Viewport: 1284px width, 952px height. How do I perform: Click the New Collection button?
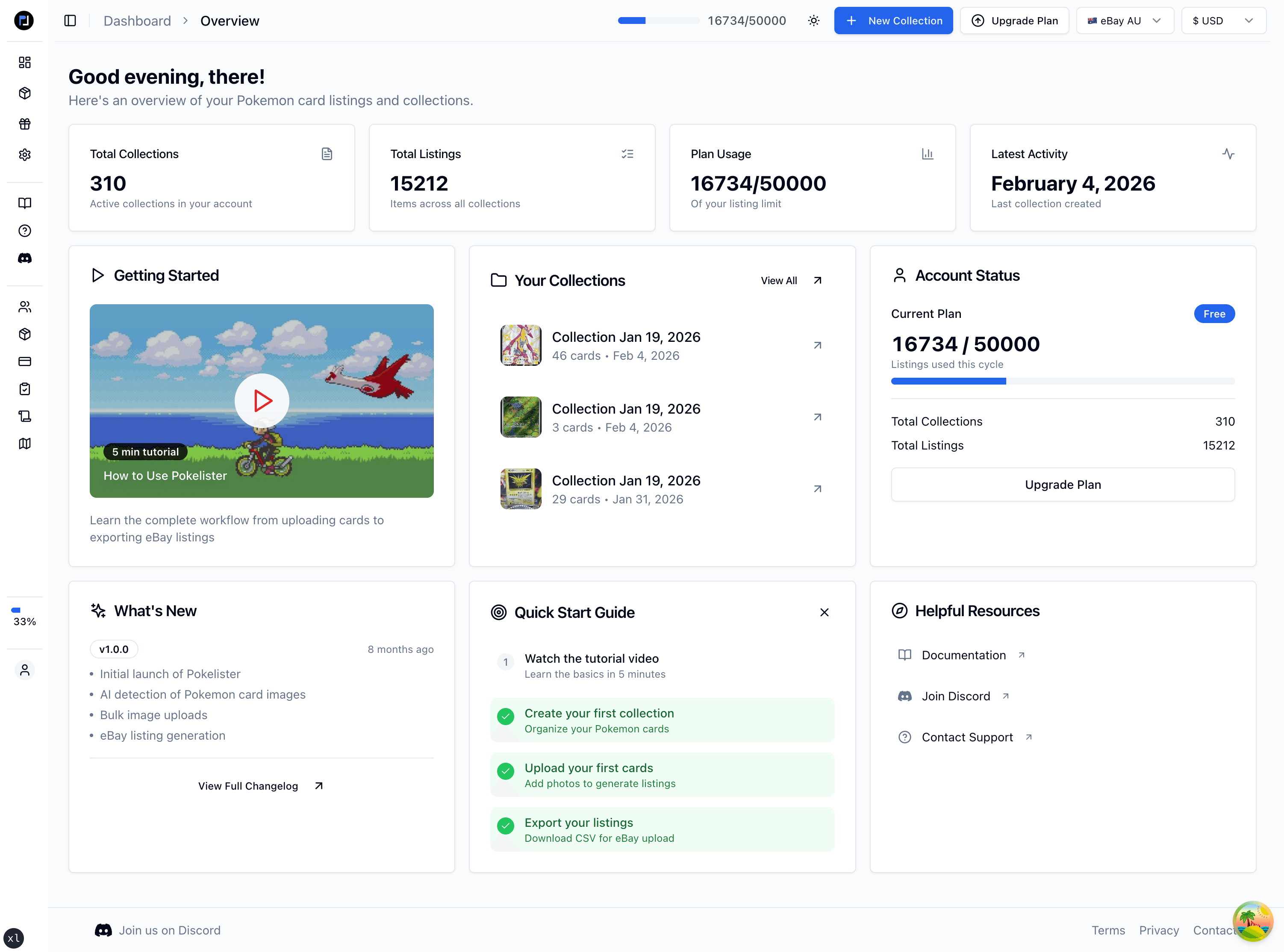coord(893,20)
